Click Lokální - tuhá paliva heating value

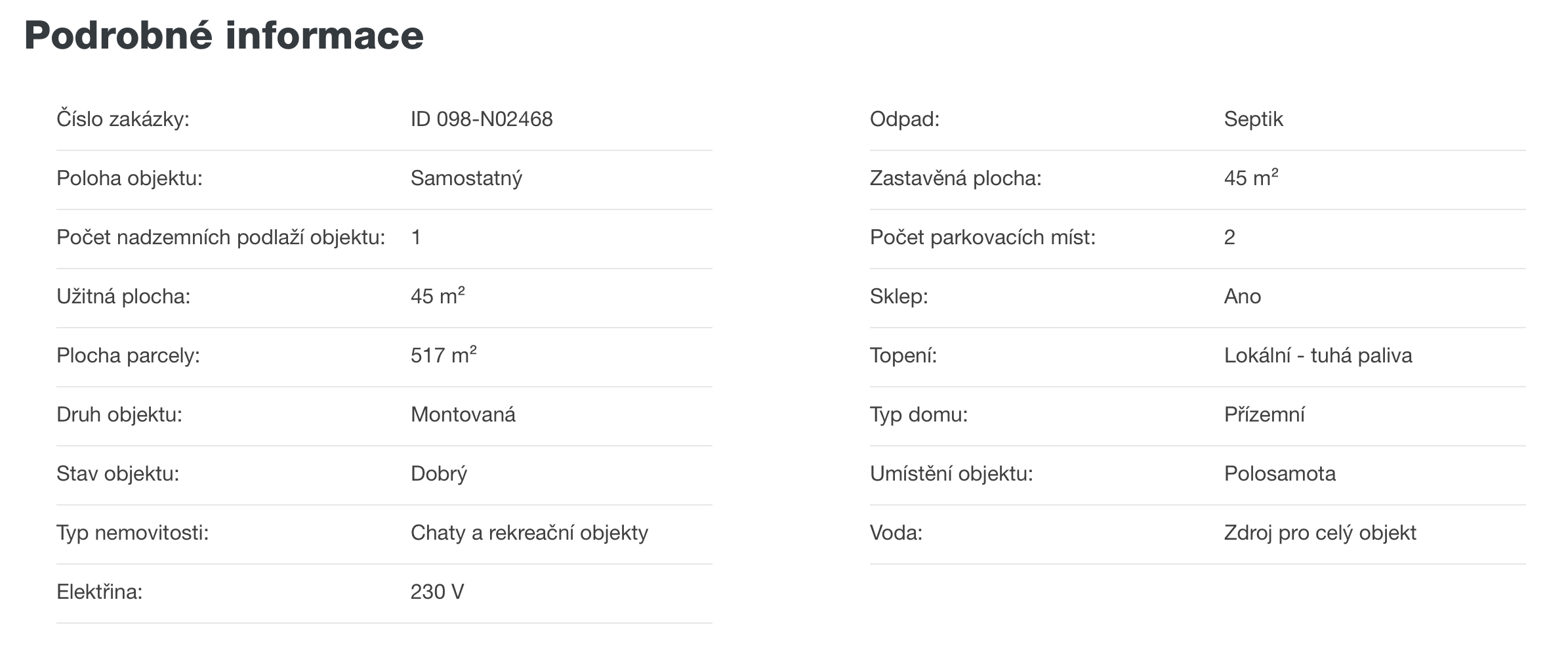(1318, 356)
